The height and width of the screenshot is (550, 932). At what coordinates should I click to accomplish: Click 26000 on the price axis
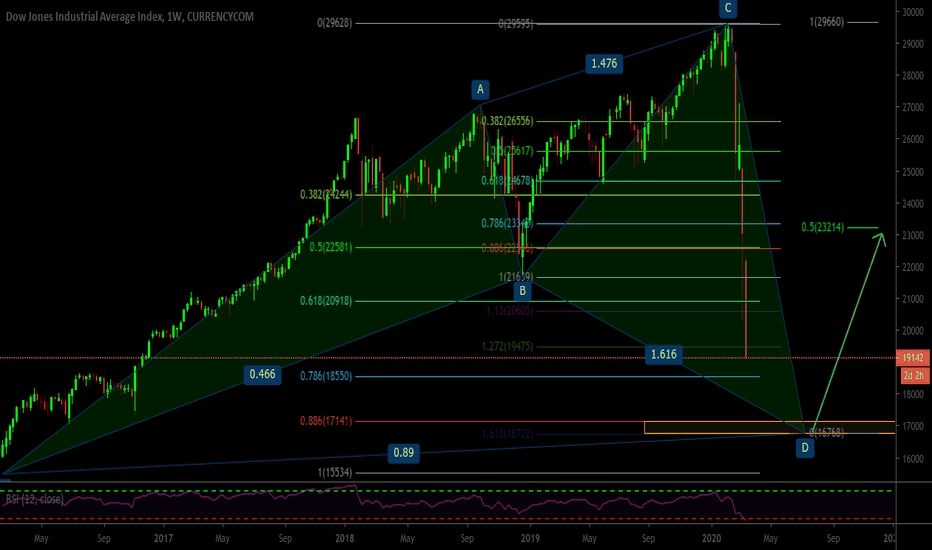912,139
